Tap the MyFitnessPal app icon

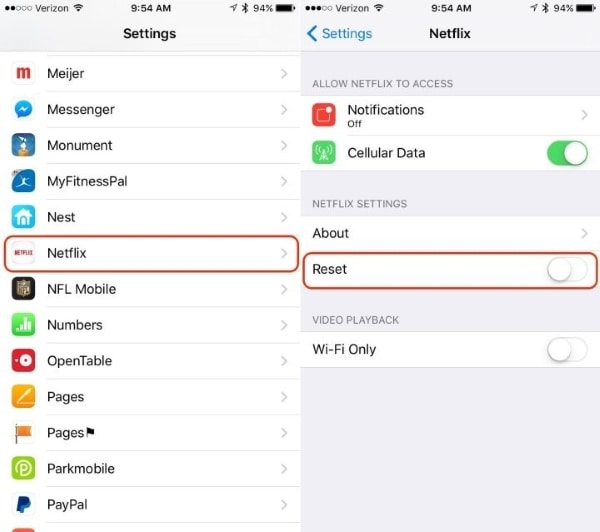tap(23, 181)
